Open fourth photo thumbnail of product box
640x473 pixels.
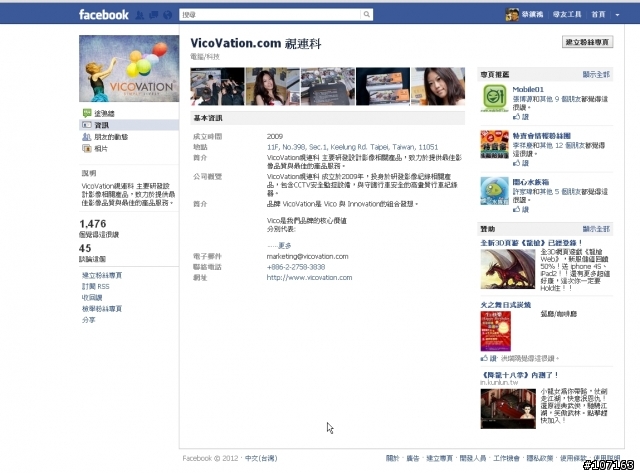tap(383, 87)
